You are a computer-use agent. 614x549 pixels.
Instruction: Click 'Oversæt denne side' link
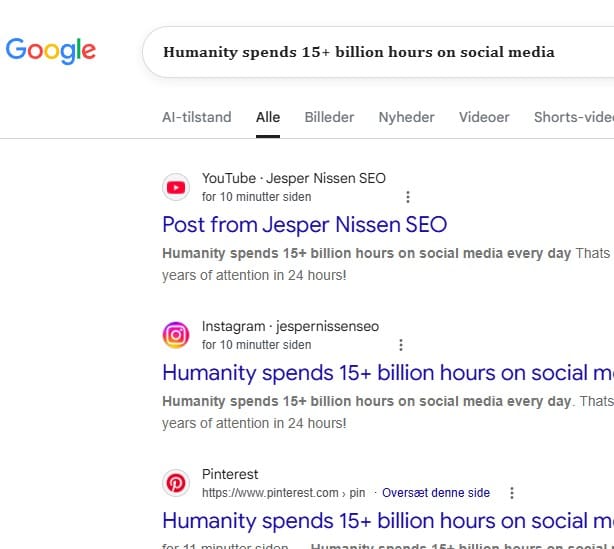436,493
